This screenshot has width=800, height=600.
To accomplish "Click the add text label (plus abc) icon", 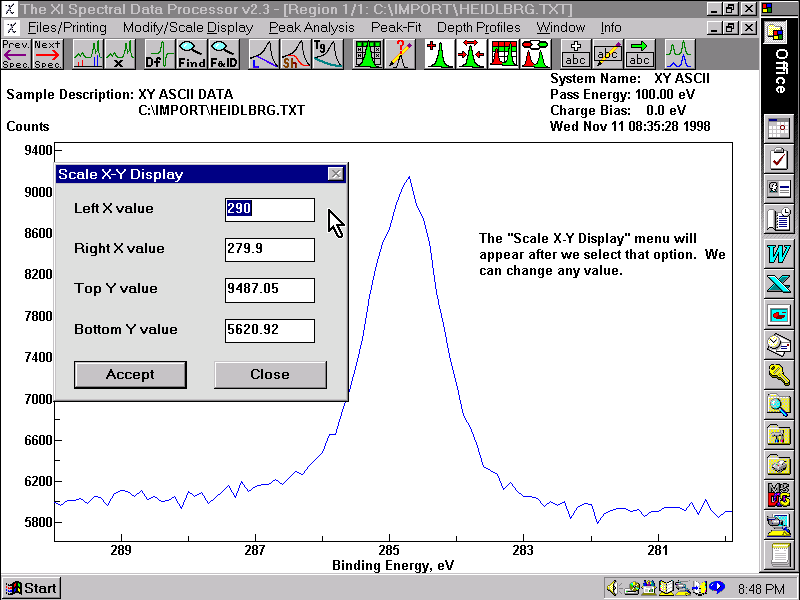I will click(575, 54).
